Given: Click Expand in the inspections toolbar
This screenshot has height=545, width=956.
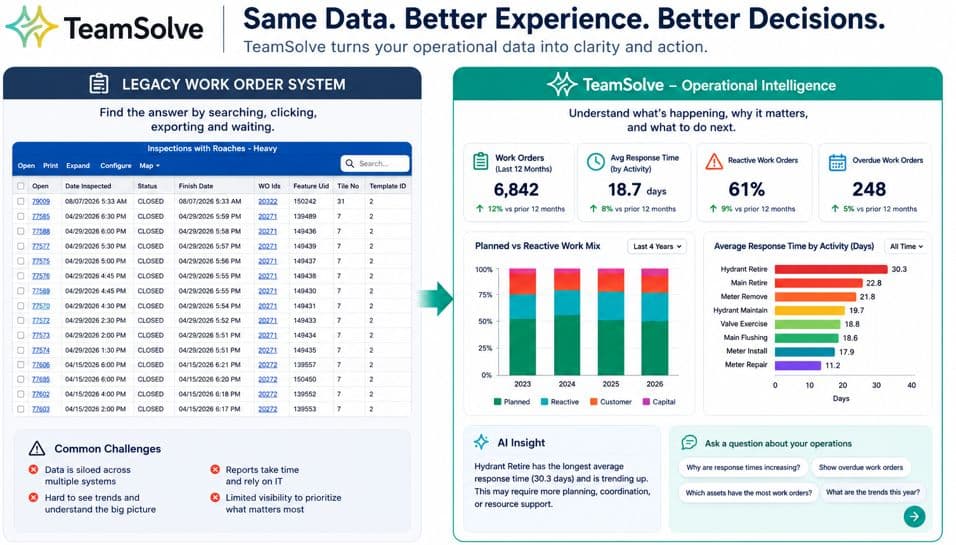Looking at the screenshot, I should tap(78, 165).
